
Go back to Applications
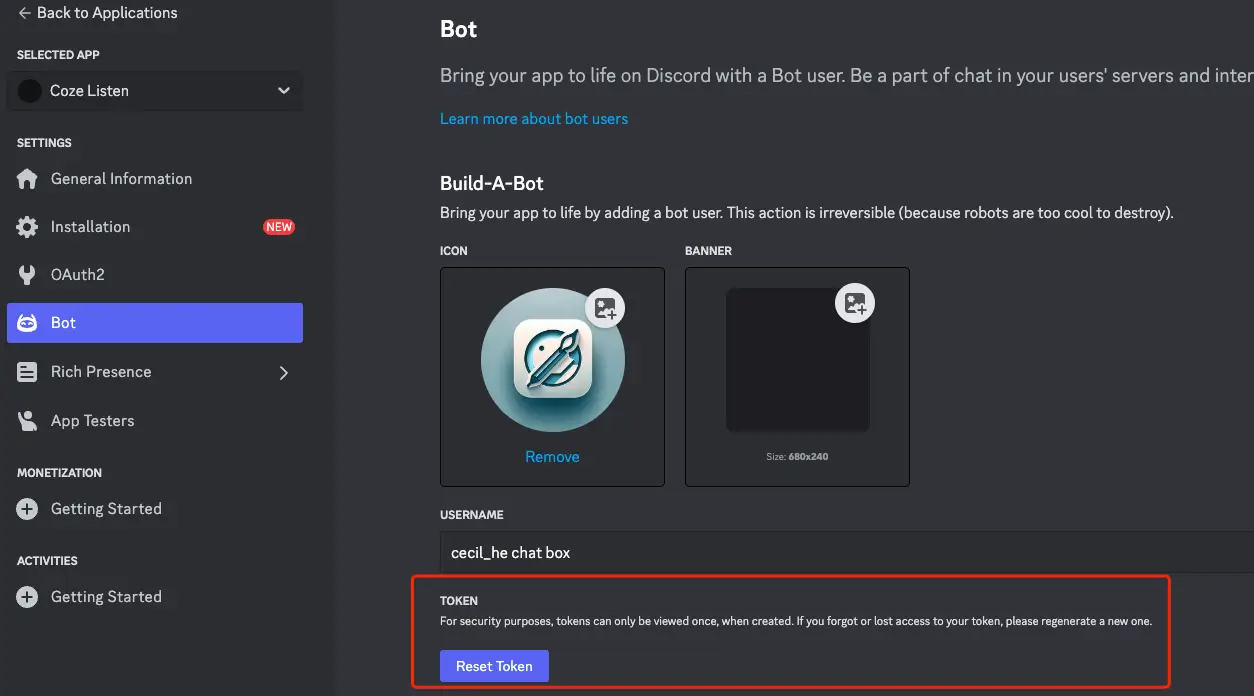(97, 13)
